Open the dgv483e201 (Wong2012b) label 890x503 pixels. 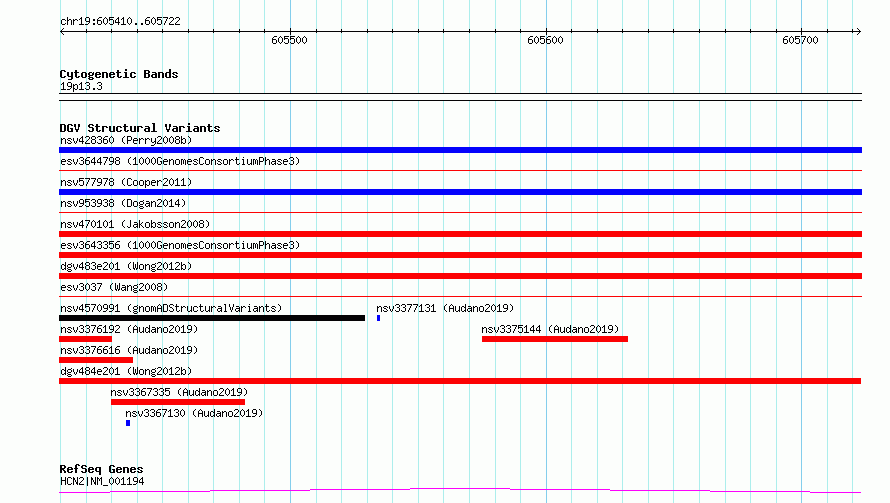click(x=126, y=266)
